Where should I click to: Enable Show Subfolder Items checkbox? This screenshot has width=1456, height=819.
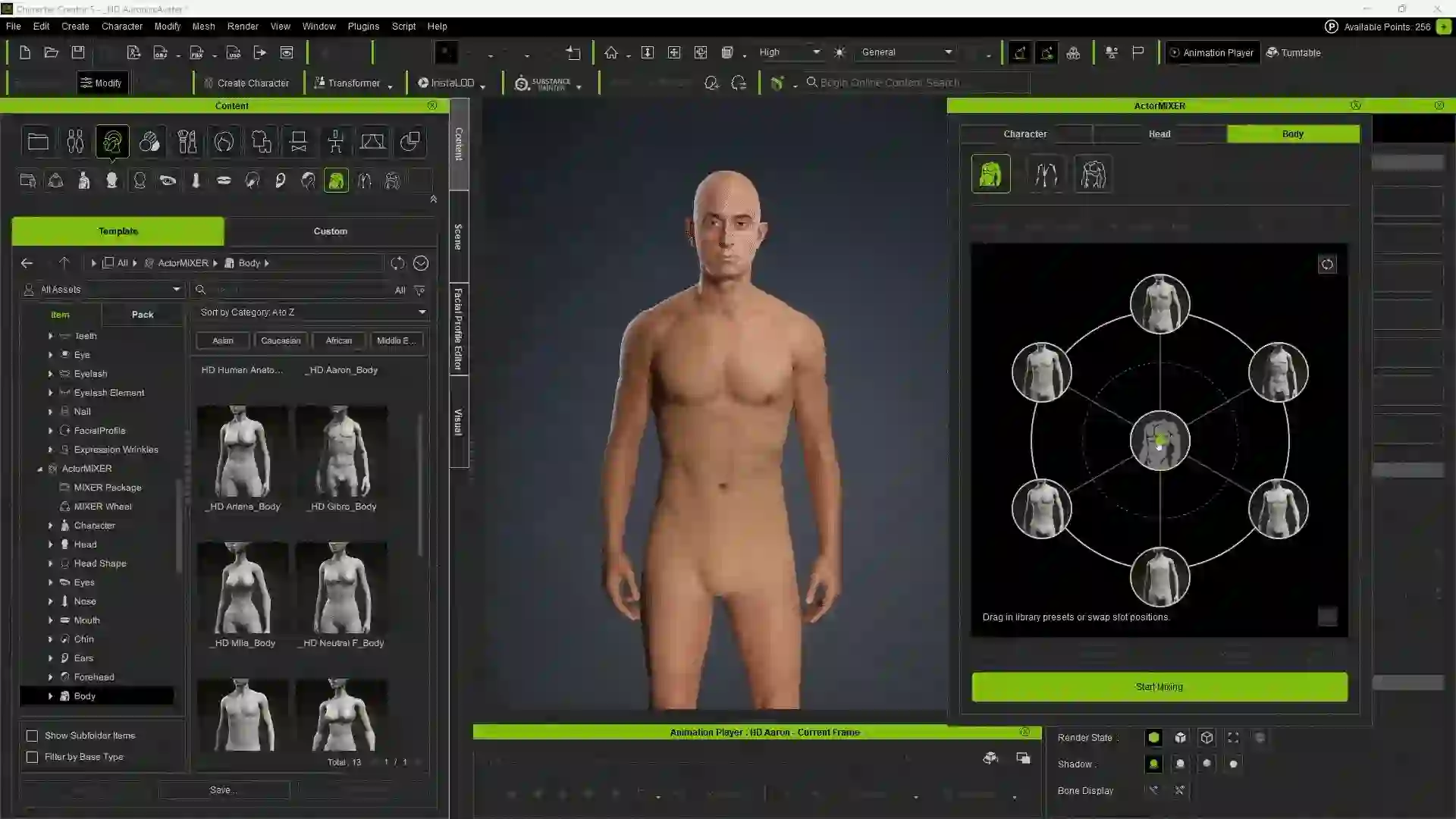coord(33,736)
